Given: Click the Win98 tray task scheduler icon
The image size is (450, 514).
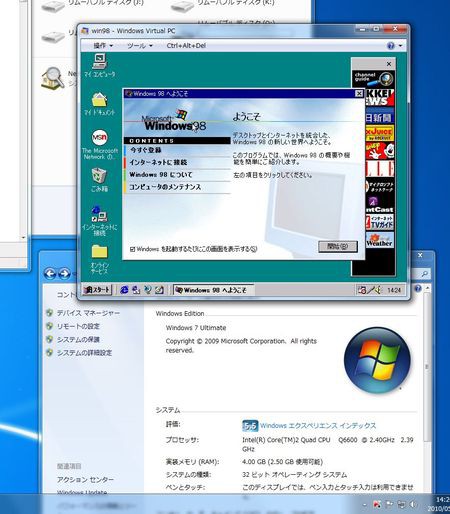Looking at the screenshot, I should [362, 290].
